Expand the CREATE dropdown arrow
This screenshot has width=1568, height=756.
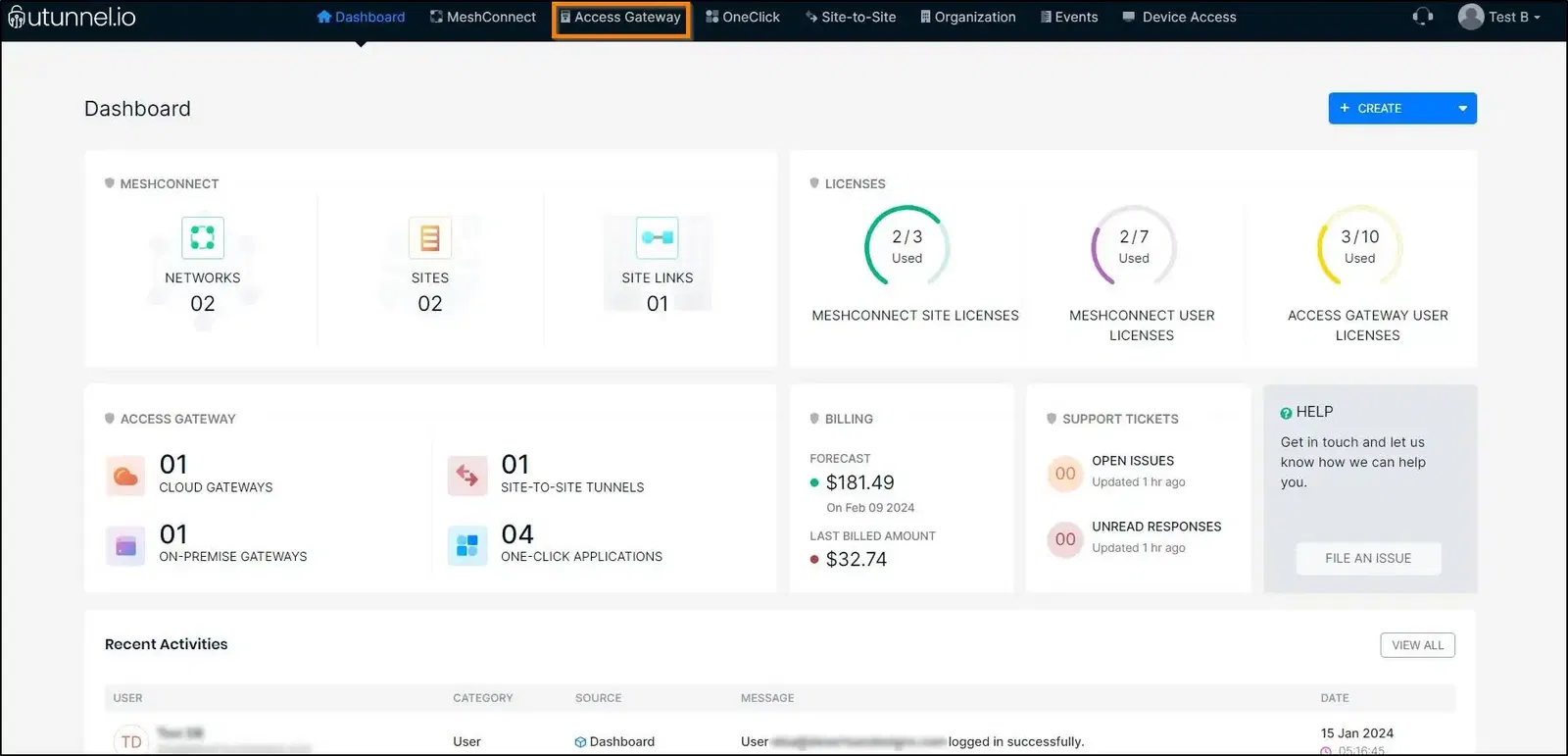1463,108
